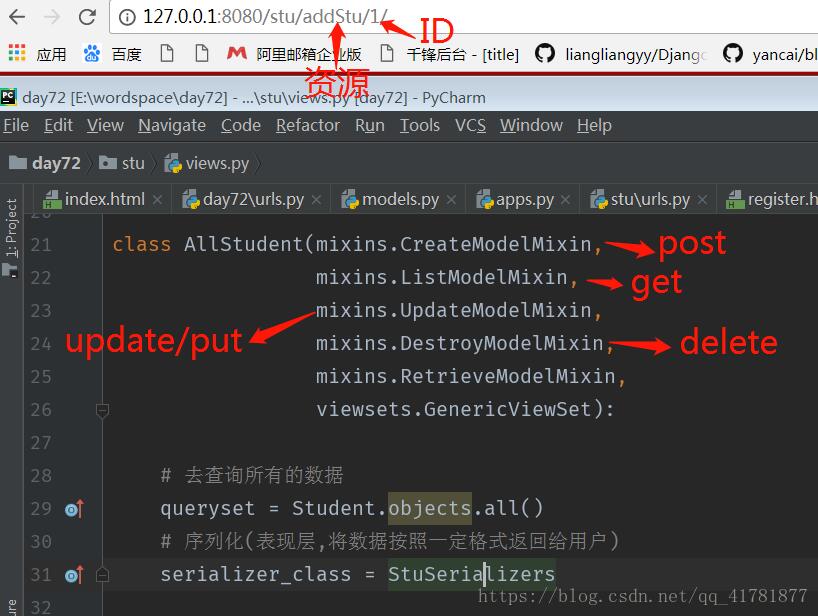Open the 千锋后台 bookmark link
The height and width of the screenshot is (616, 818).
click(x=461, y=54)
